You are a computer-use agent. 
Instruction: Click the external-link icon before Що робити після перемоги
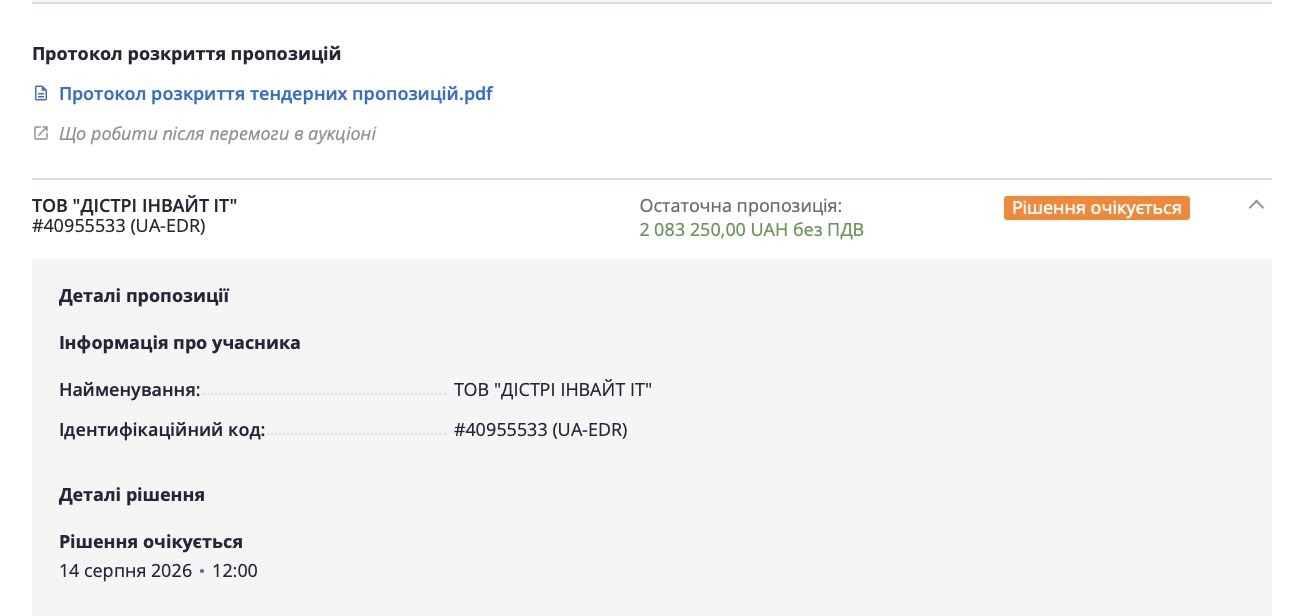point(41,133)
